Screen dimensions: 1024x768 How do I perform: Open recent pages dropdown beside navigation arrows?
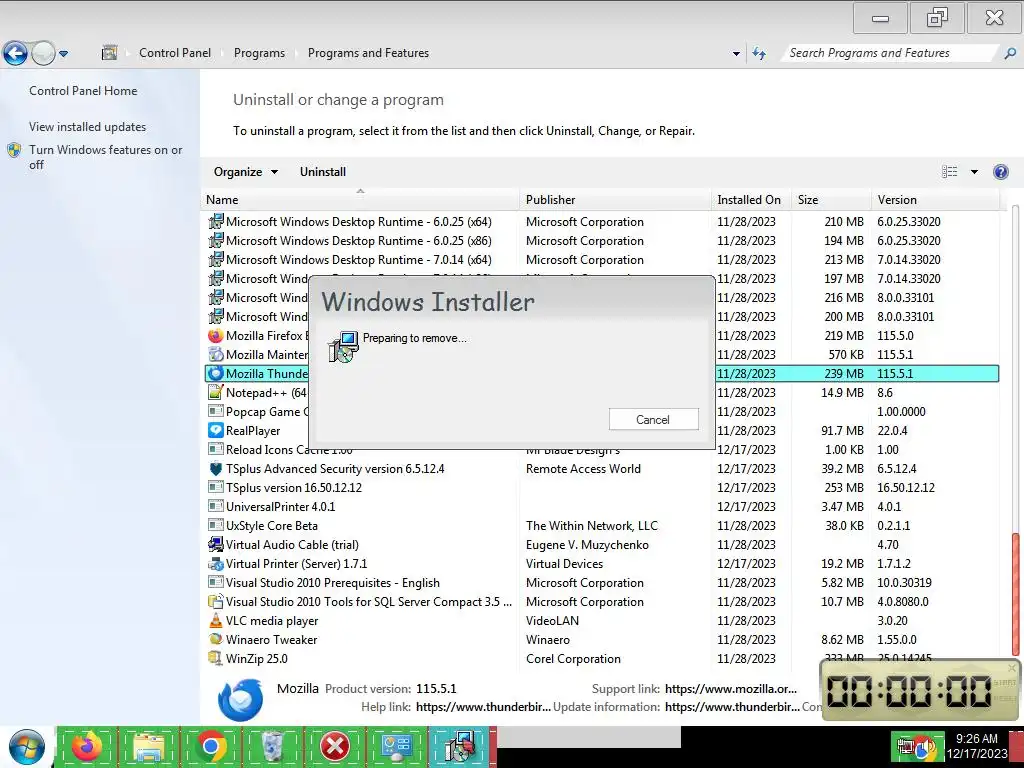[63, 54]
